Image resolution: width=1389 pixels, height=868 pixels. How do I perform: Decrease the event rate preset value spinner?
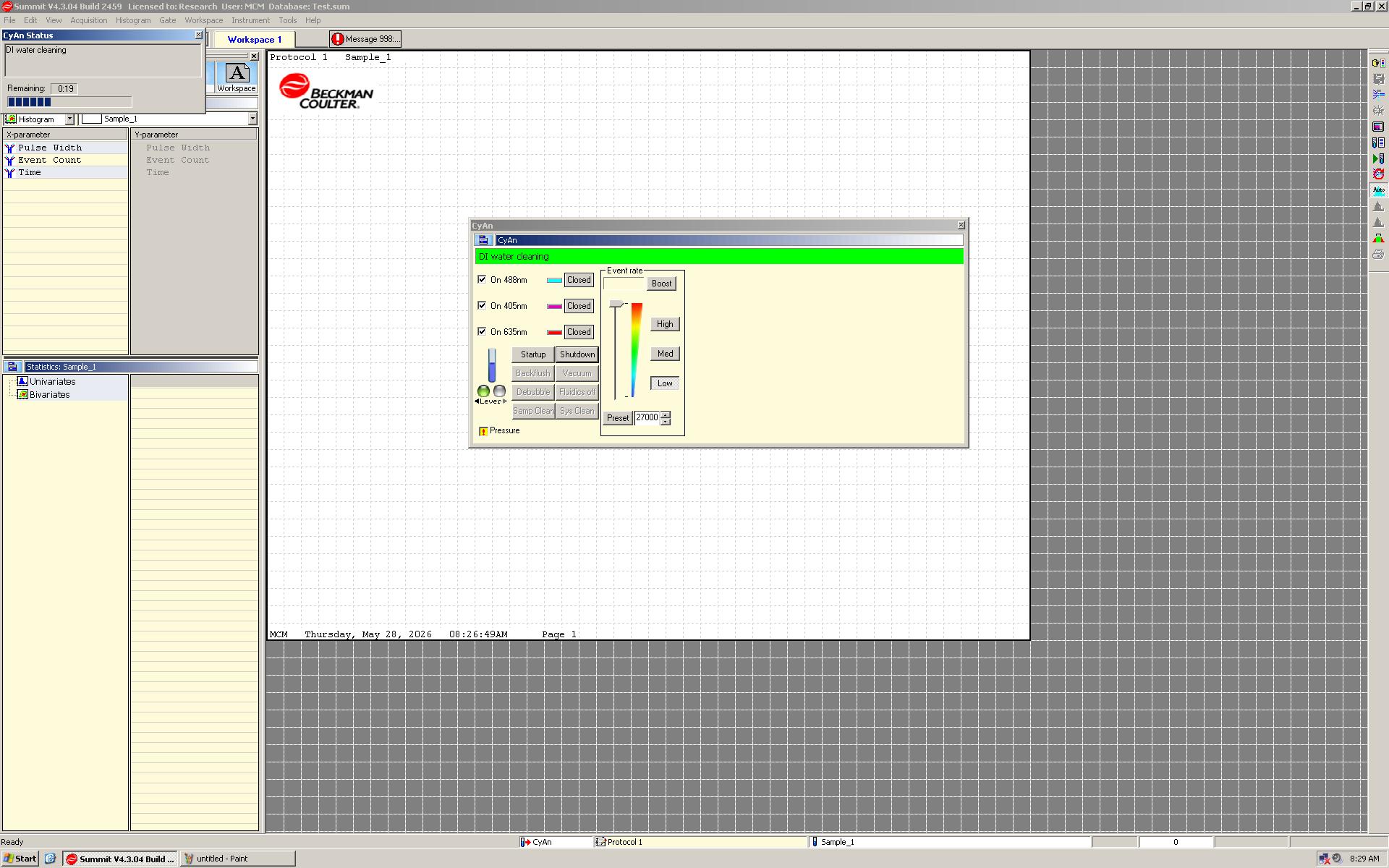[x=666, y=422]
